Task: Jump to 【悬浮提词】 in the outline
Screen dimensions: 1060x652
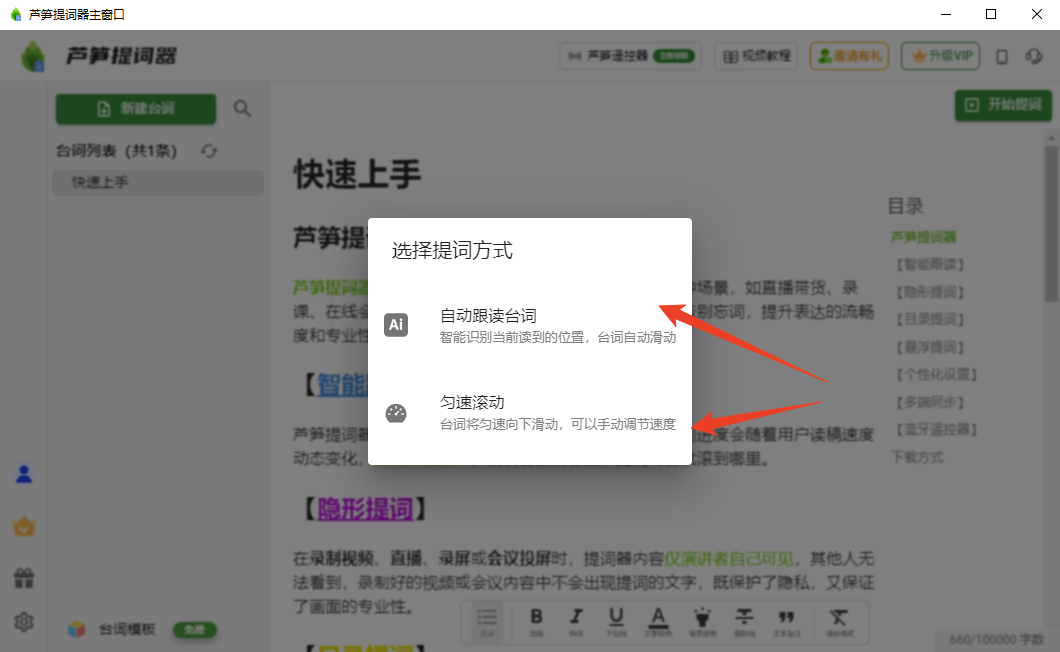Action: point(930,347)
